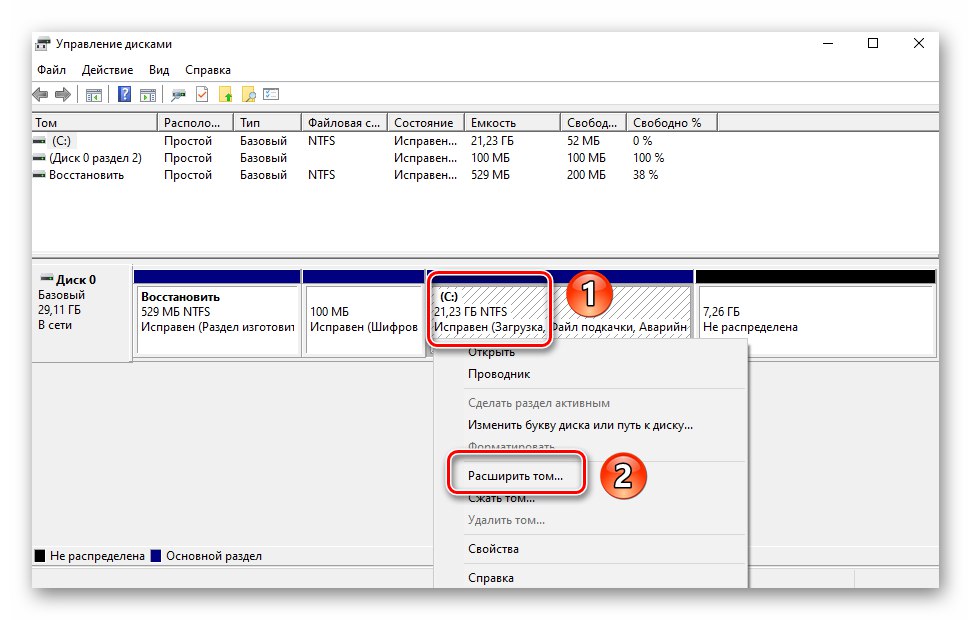
Task: Open the Вид menu
Action: coord(159,70)
